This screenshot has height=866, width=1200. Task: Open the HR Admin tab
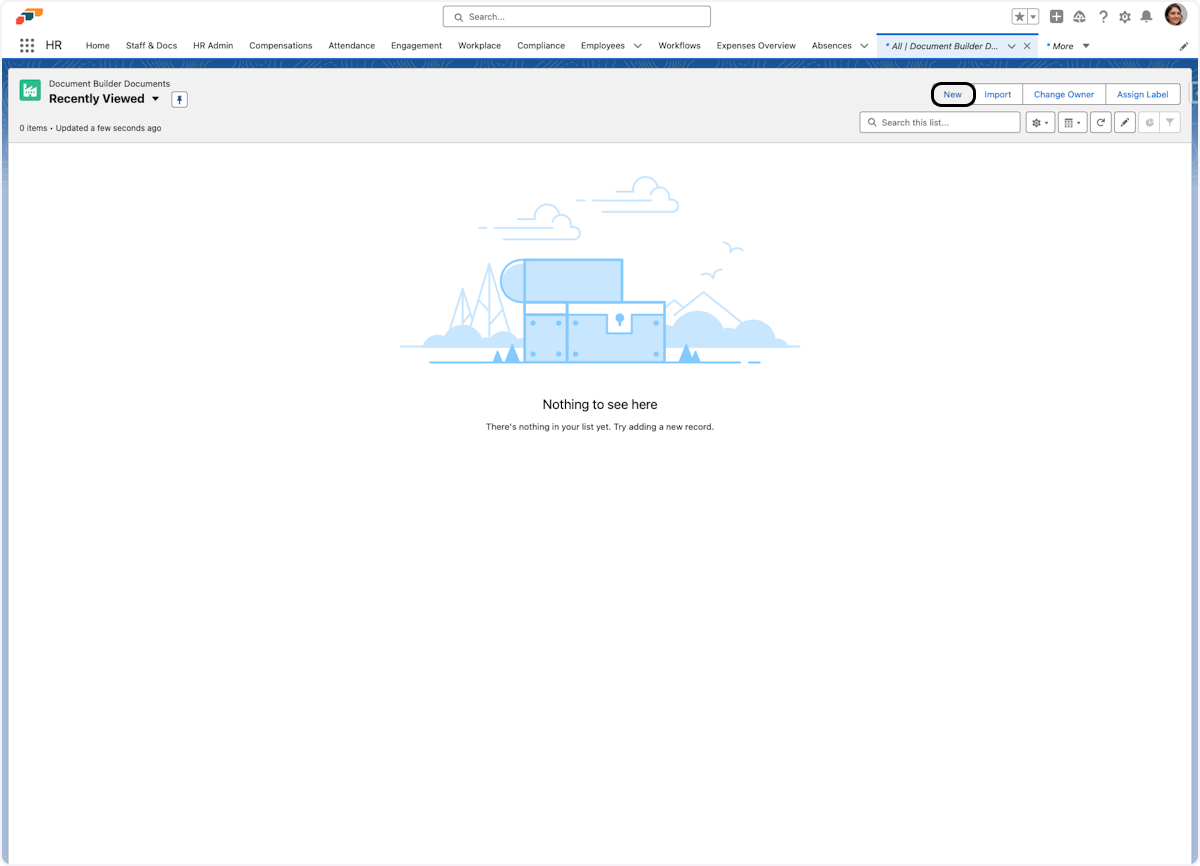pyautogui.click(x=212, y=45)
